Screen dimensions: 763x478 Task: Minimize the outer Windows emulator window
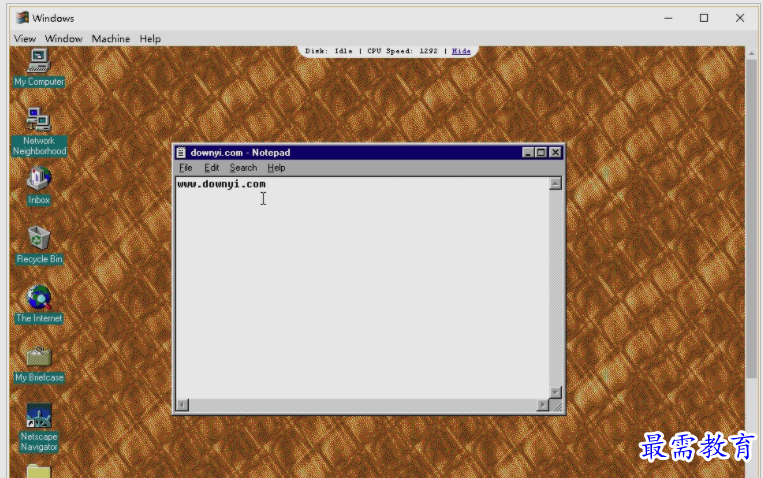668,18
